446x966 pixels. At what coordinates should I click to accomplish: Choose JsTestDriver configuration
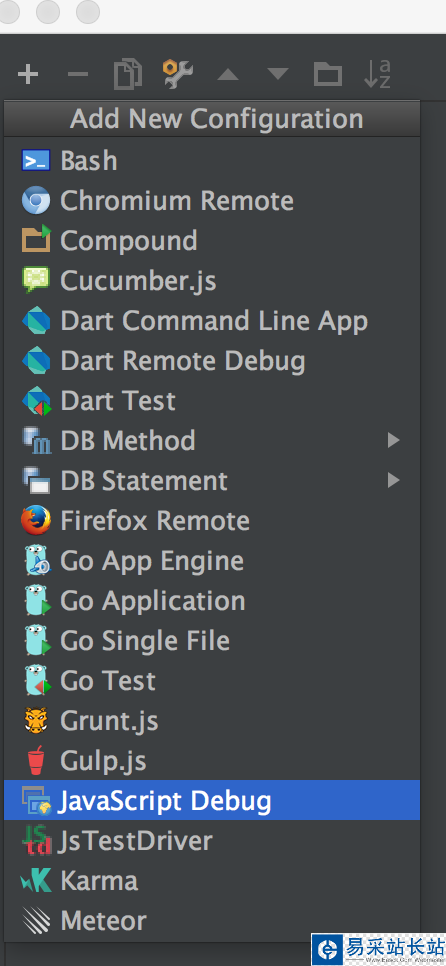point(212,841)
